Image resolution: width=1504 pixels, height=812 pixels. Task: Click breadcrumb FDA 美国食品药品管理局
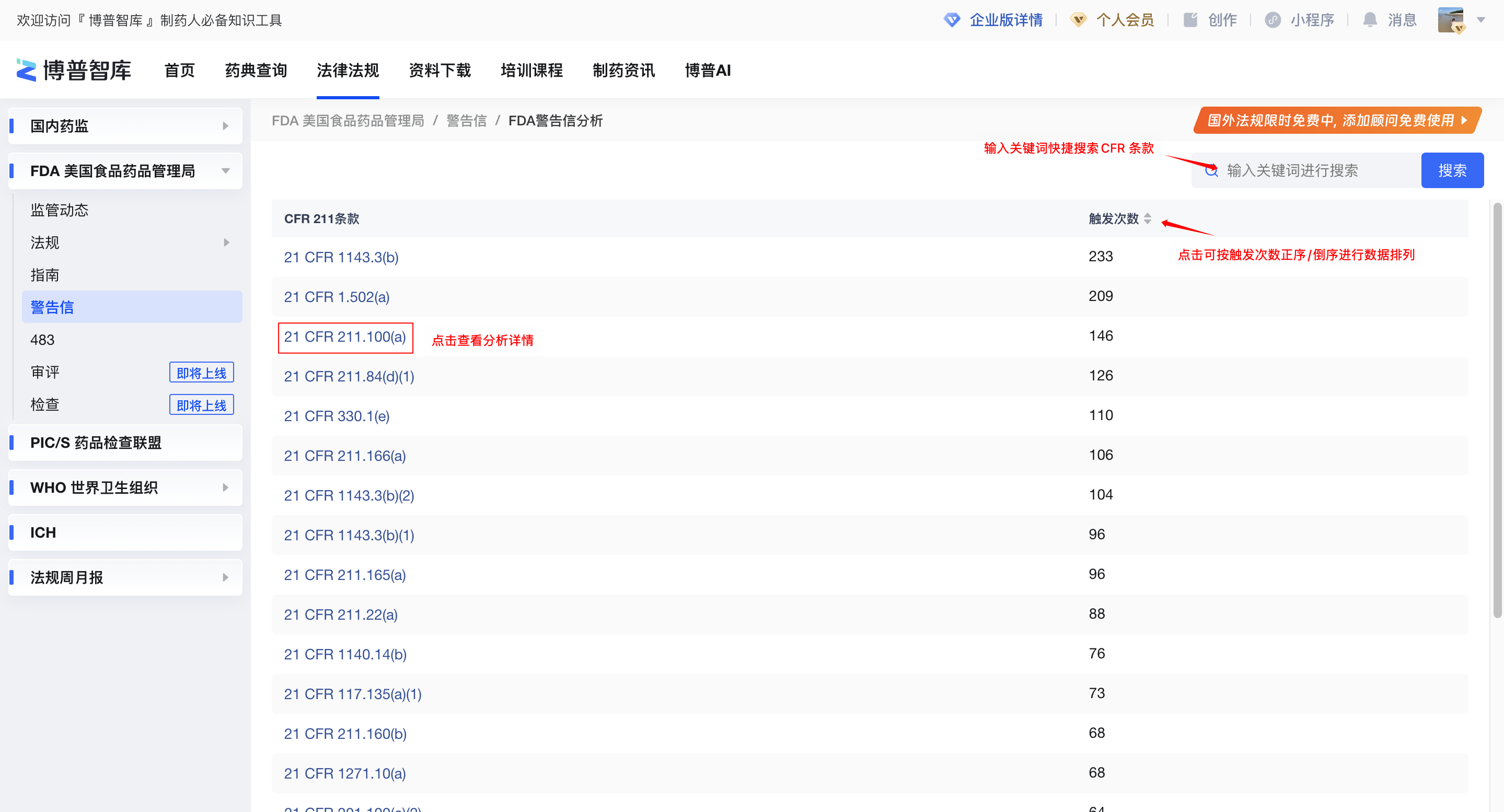click(x=348, y=120)
